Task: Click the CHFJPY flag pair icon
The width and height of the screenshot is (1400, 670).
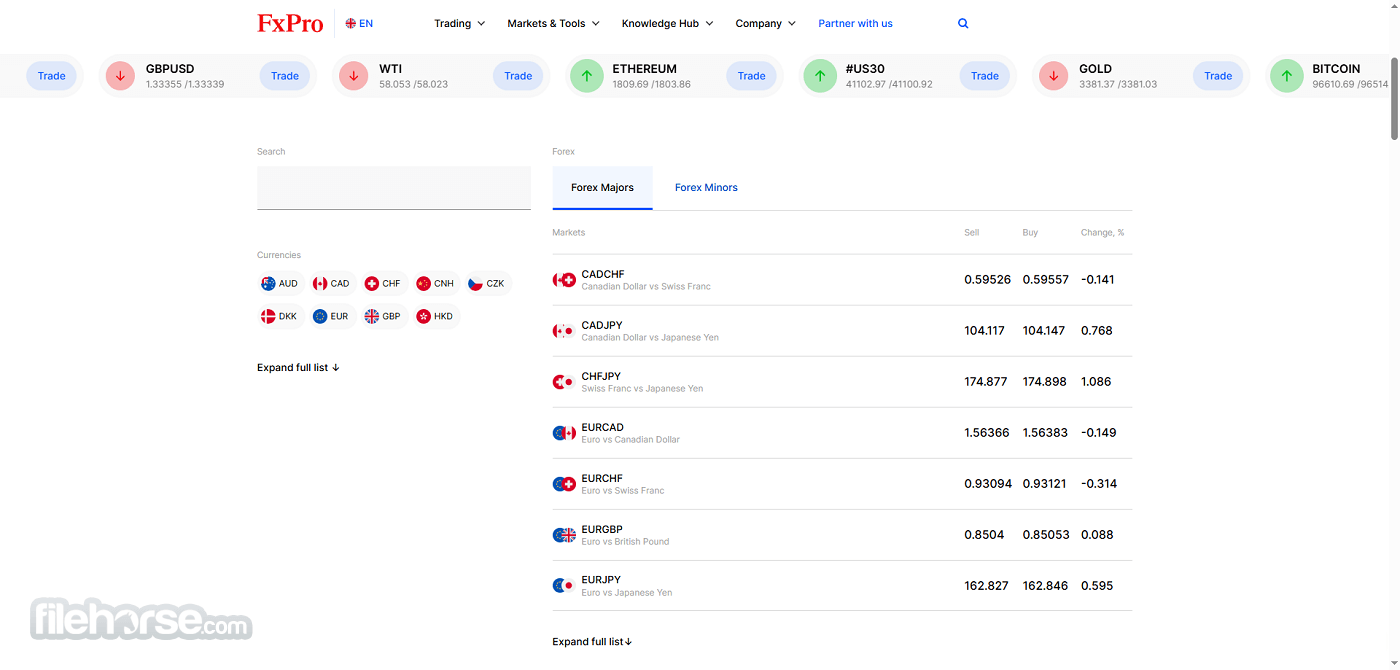Action: [564, 382]
